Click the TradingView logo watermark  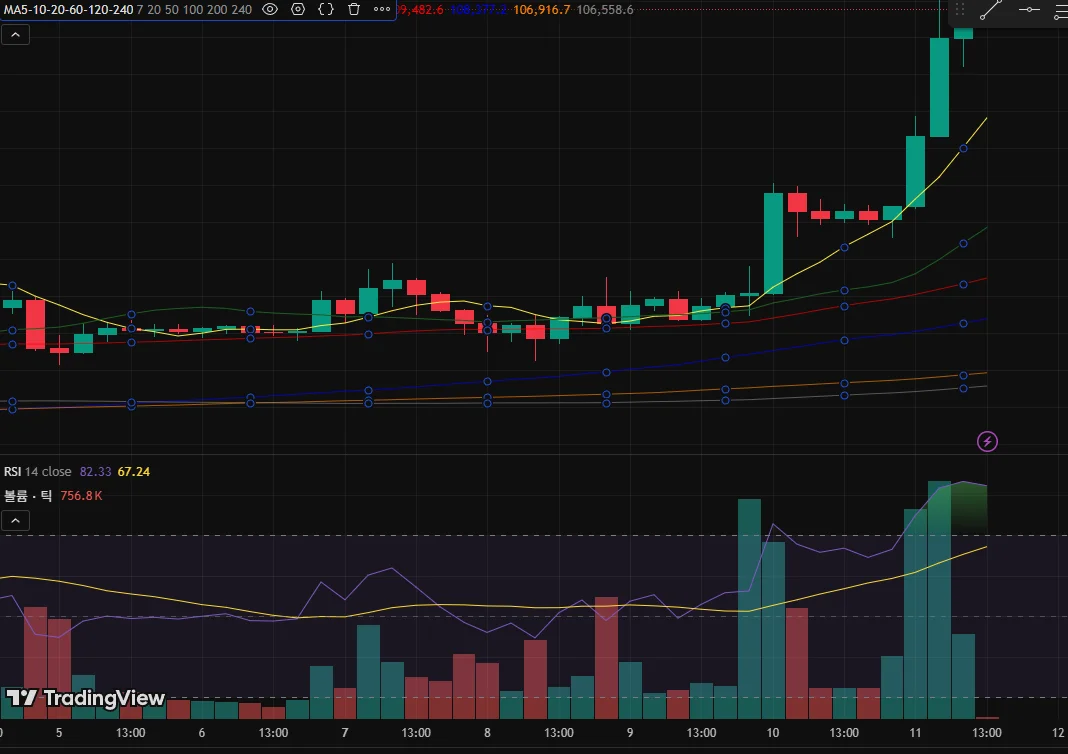click(x=85, y=698)
